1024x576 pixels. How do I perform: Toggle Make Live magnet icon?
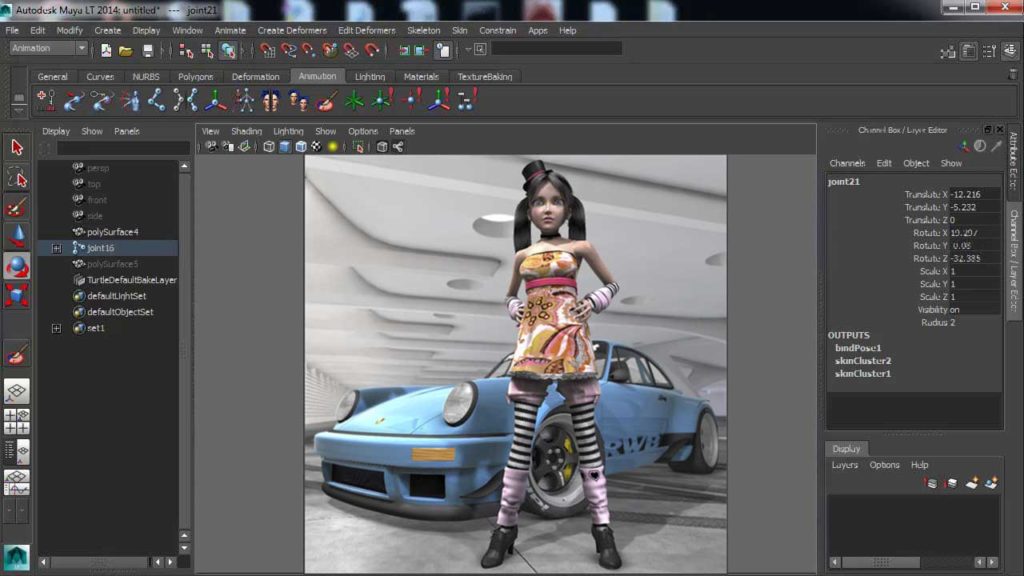371,50
